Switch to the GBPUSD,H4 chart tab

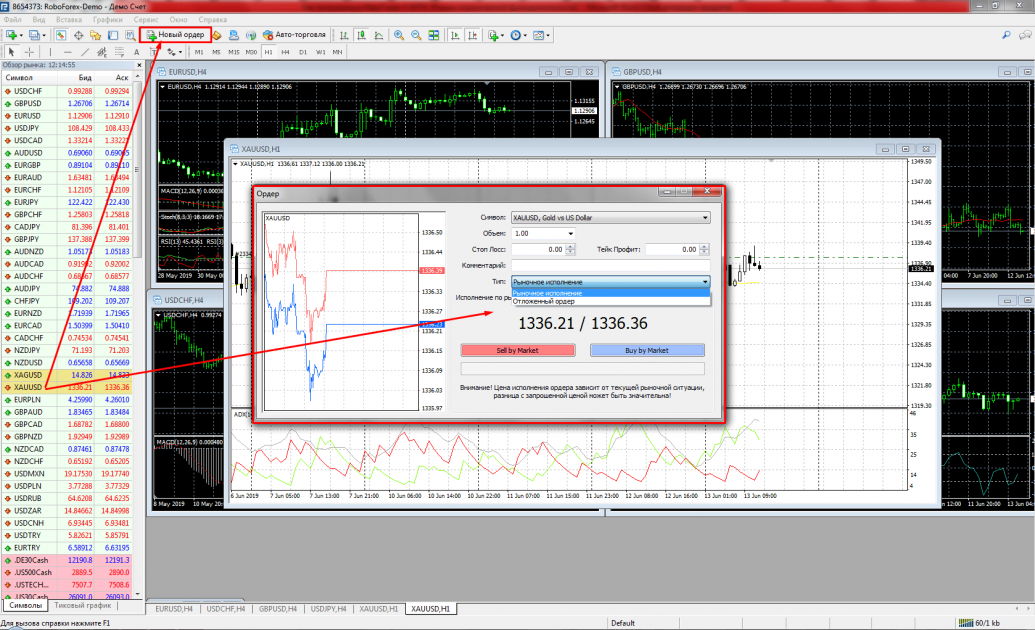coord(277,608)
